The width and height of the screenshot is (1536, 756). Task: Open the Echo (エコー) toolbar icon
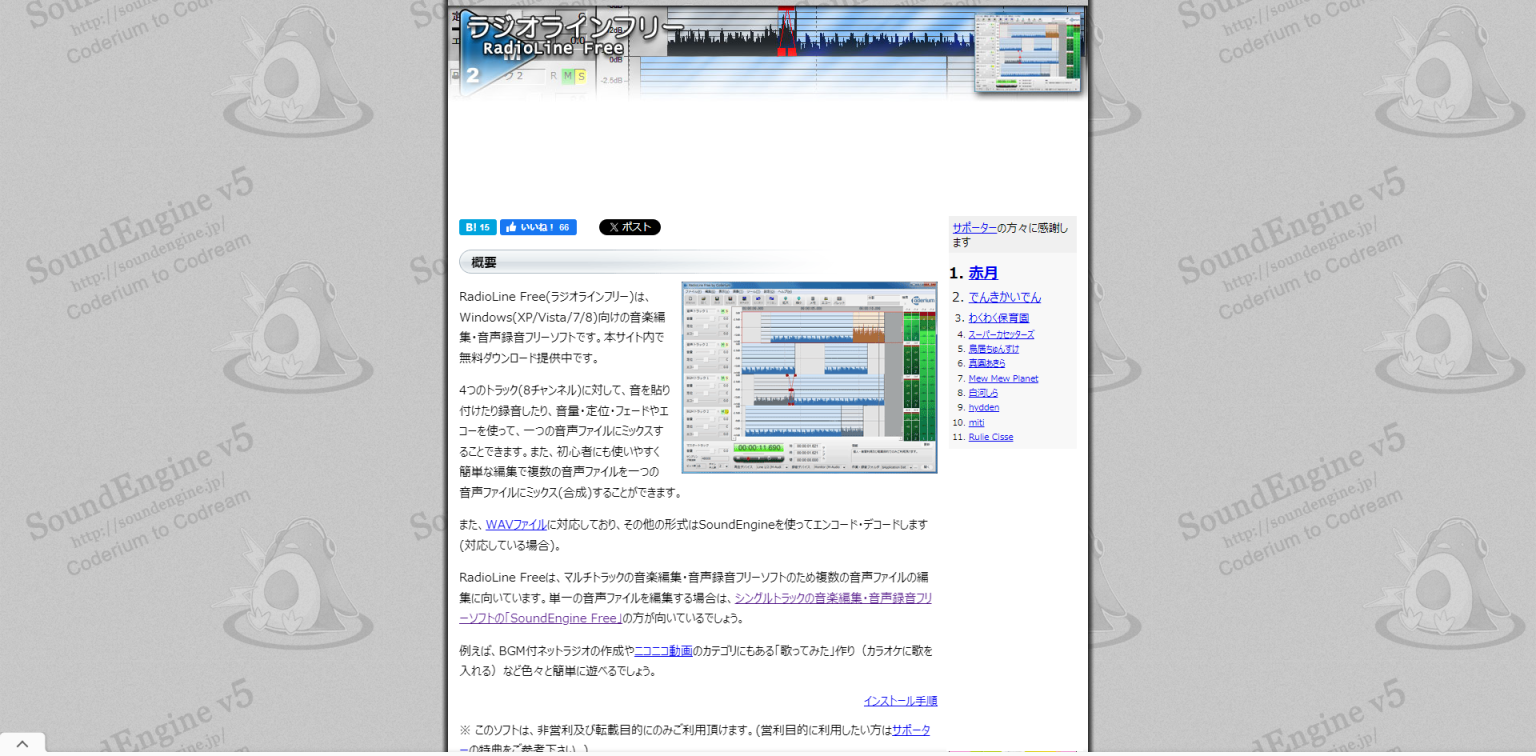[825, 300]
